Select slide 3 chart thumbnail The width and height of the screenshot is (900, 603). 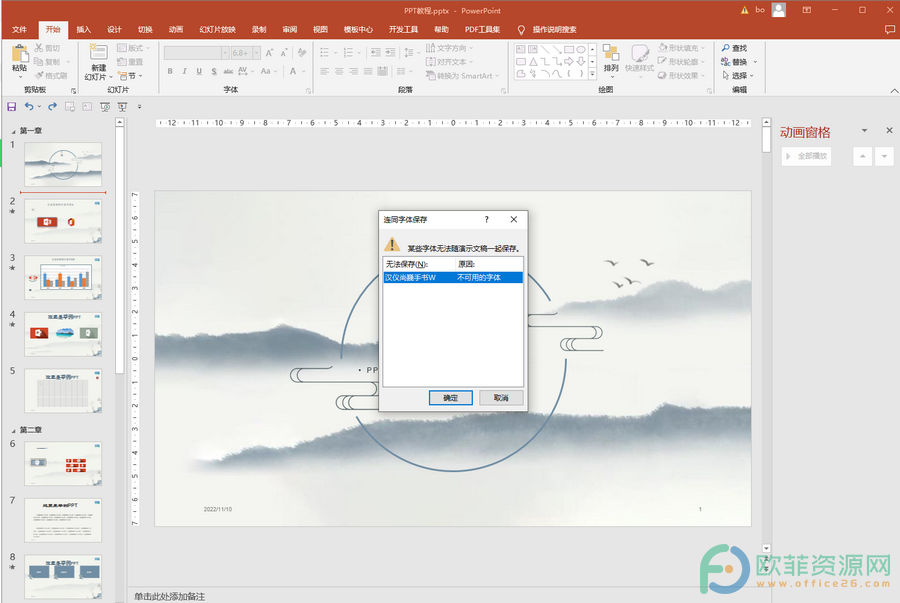point(63,278)
